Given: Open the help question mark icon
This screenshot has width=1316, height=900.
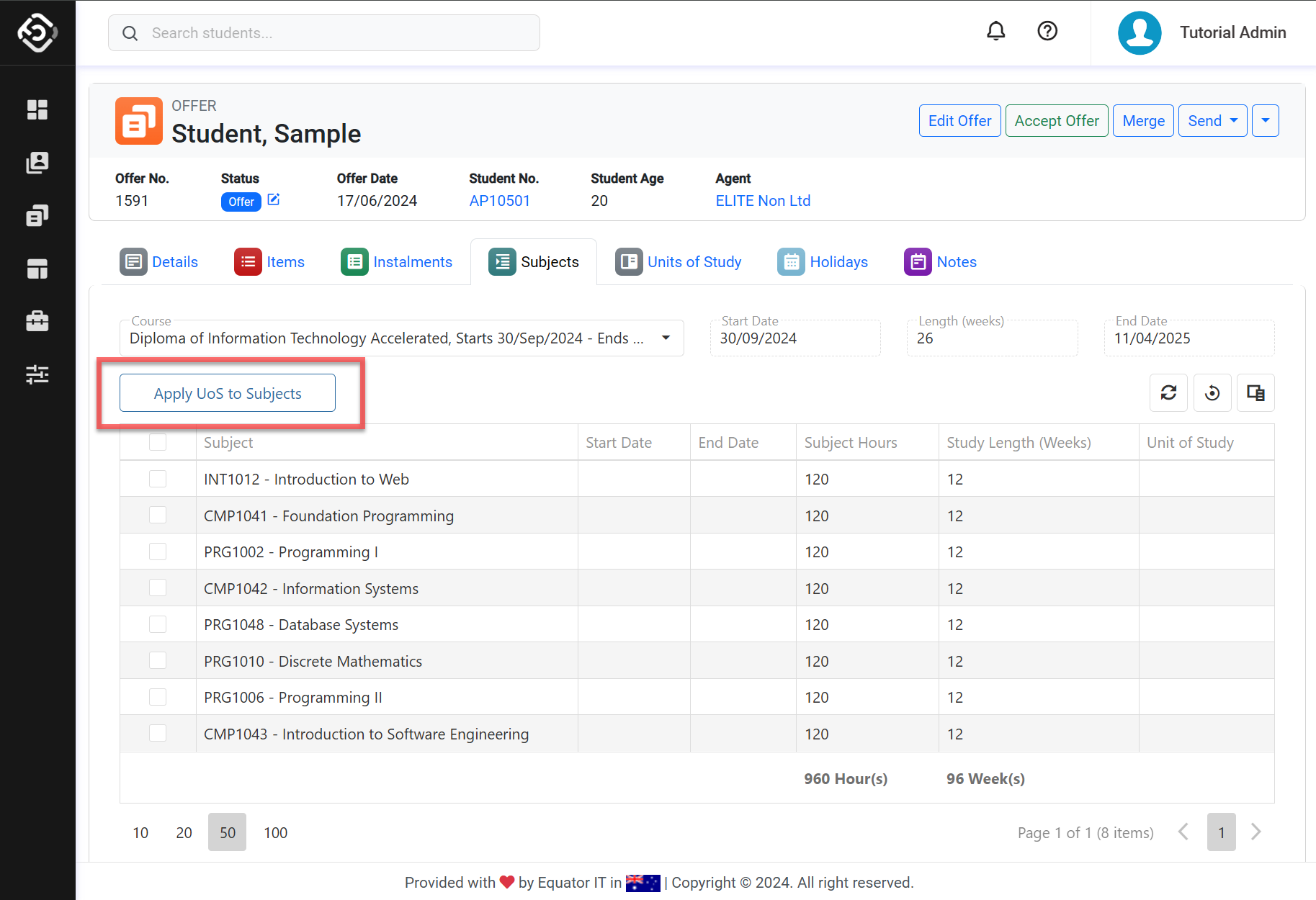Looking at the screenshot, I should click(1047, 32).
